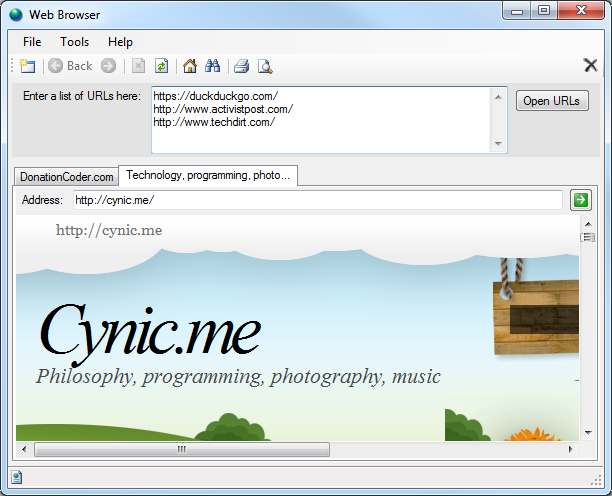Stop loading with the greyed stop icon
The image size is (612, 496).
tap(138, 66)
